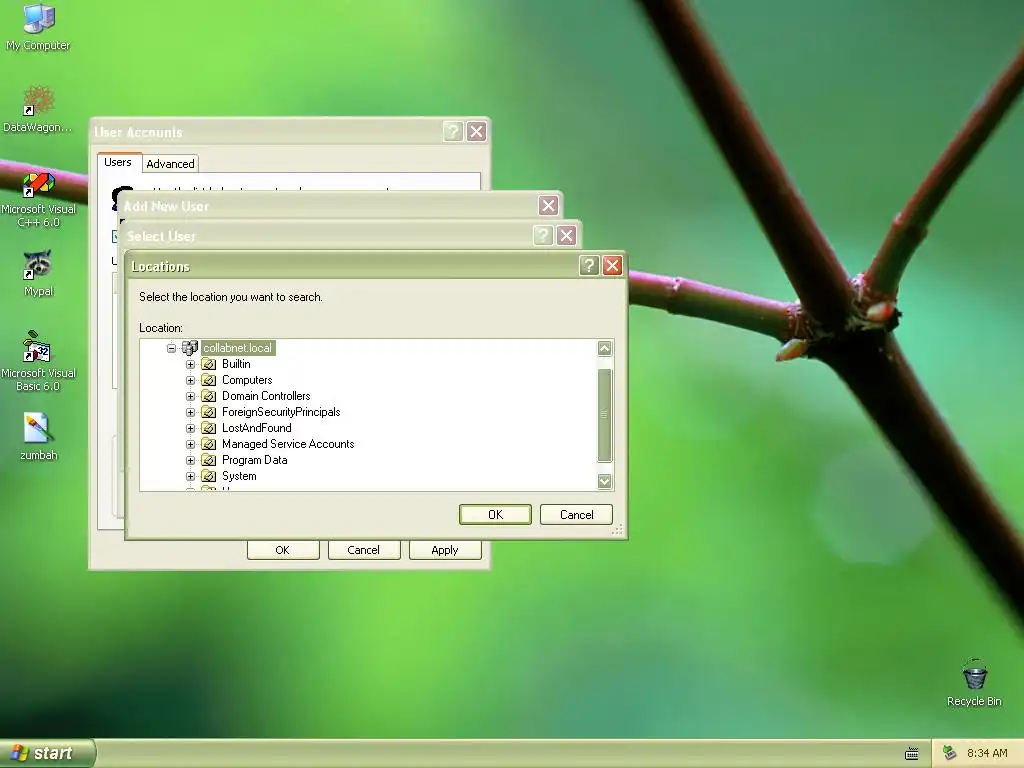Click the location list scroll down arrow

tap(605, 481)
